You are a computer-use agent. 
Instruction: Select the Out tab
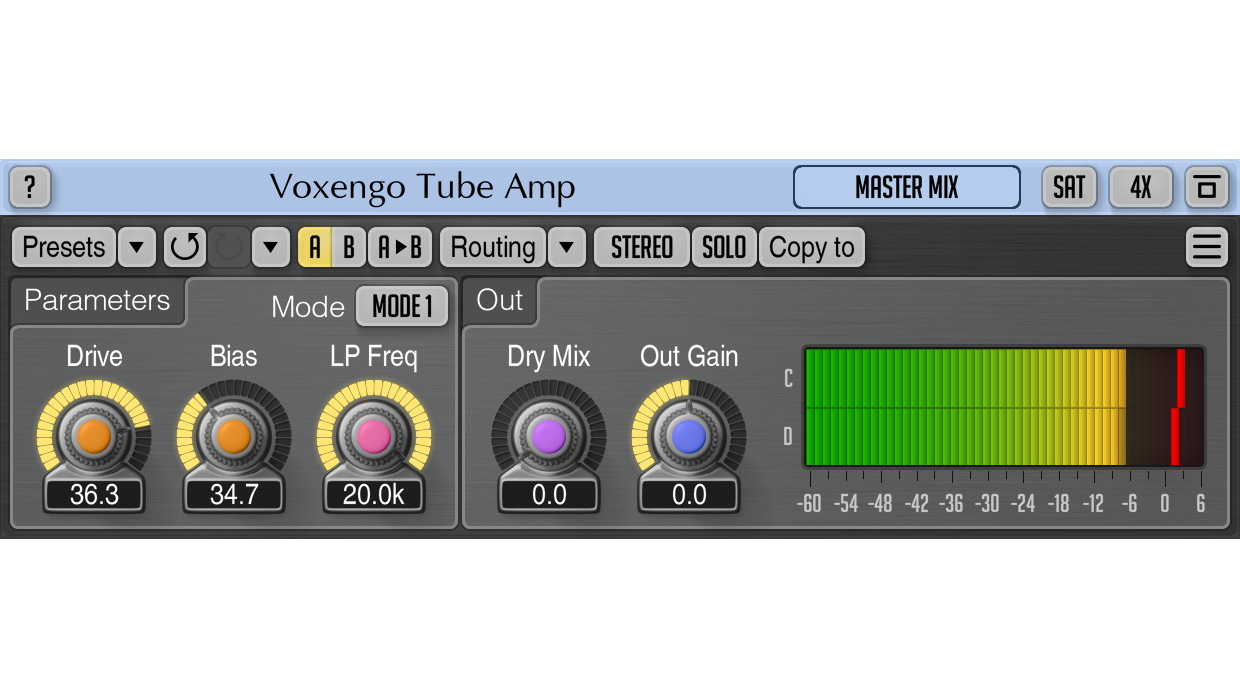pos(500,300)
